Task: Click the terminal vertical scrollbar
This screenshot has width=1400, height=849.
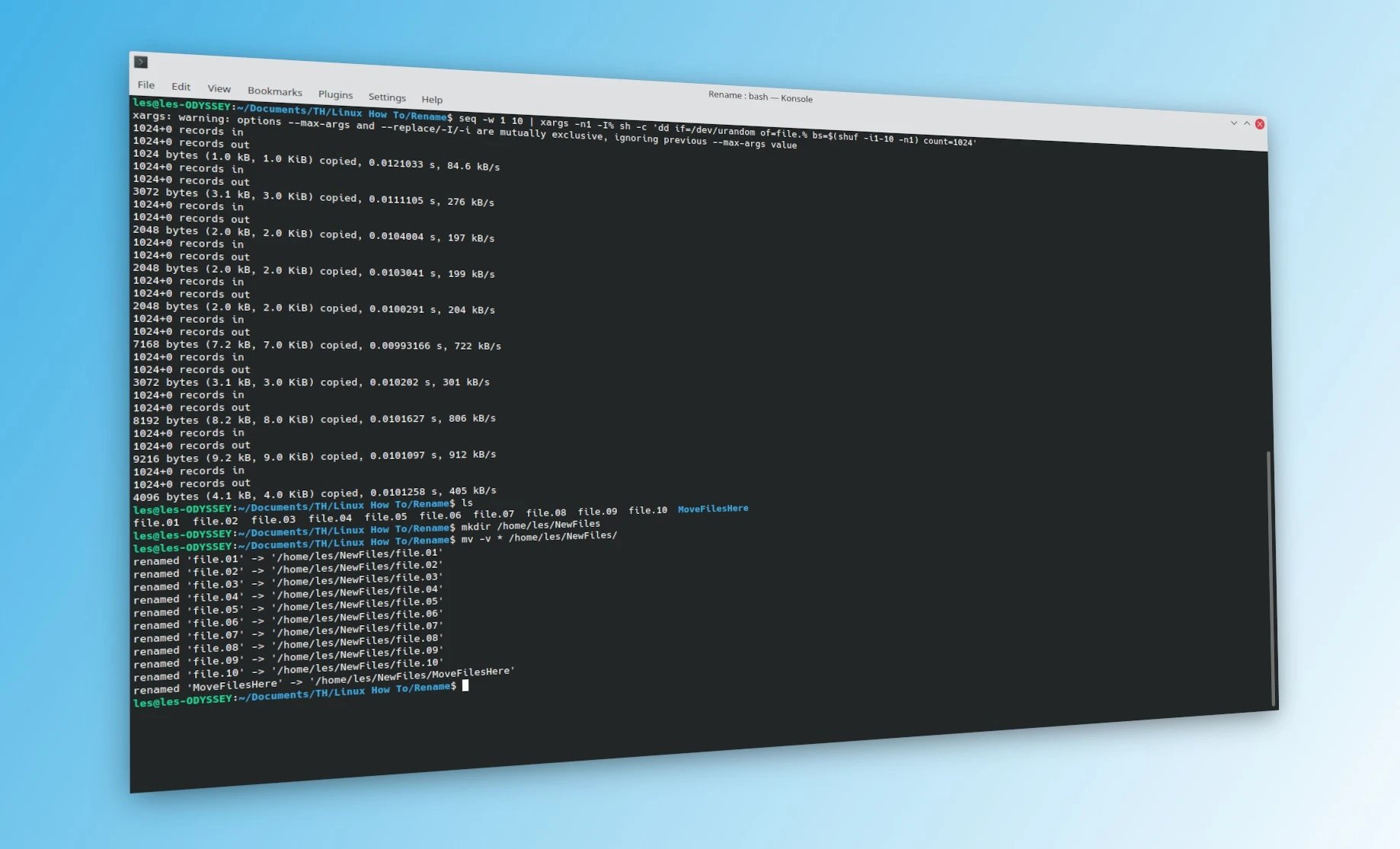Action: point(1270,579)
